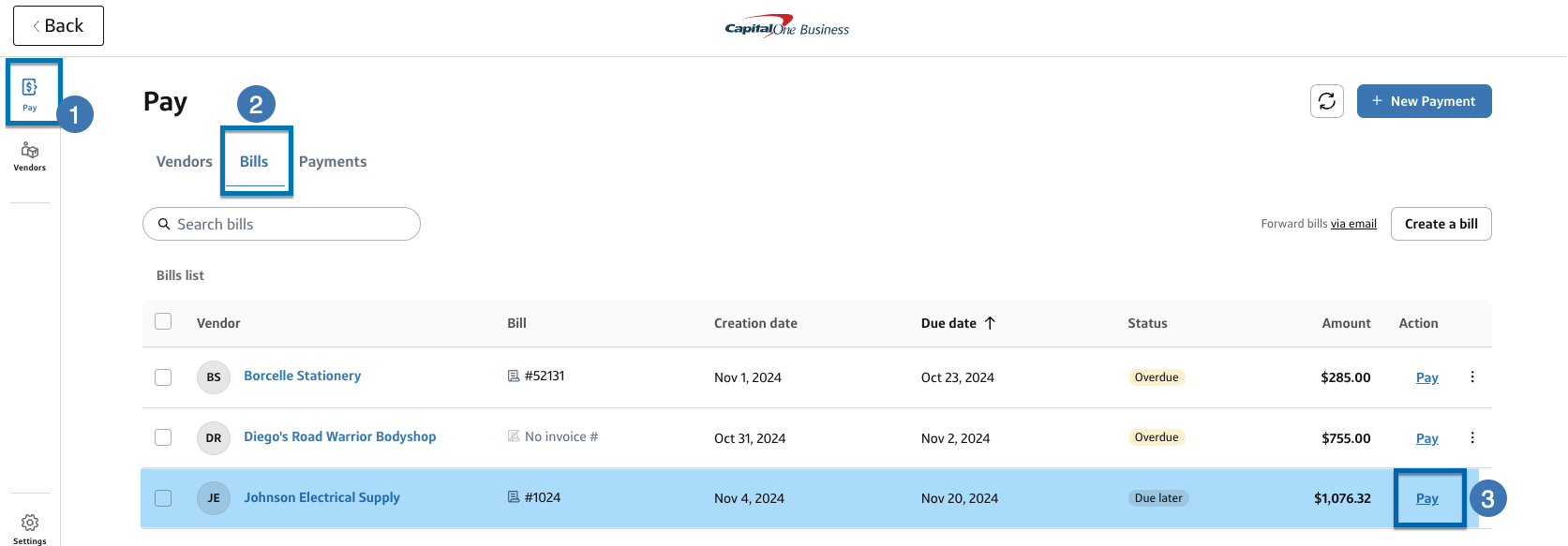This screenshot has height=546, width=1568.
Task: Switch to the Vendors tab
Action: [x=183, y=161]
